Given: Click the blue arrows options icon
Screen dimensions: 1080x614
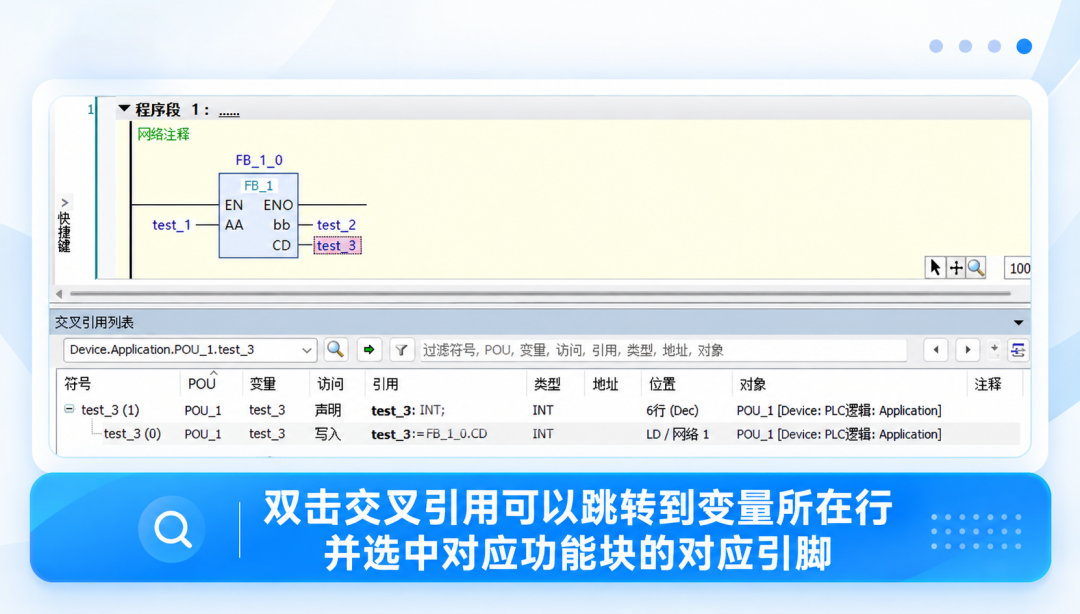Looking at the screenshot, I should click(x=1017, y=350).
